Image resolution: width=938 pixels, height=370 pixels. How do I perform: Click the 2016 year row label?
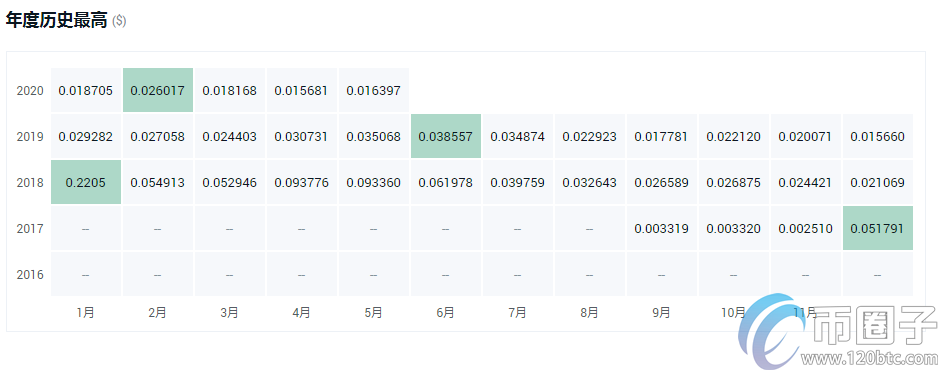[x=30, y=275]
